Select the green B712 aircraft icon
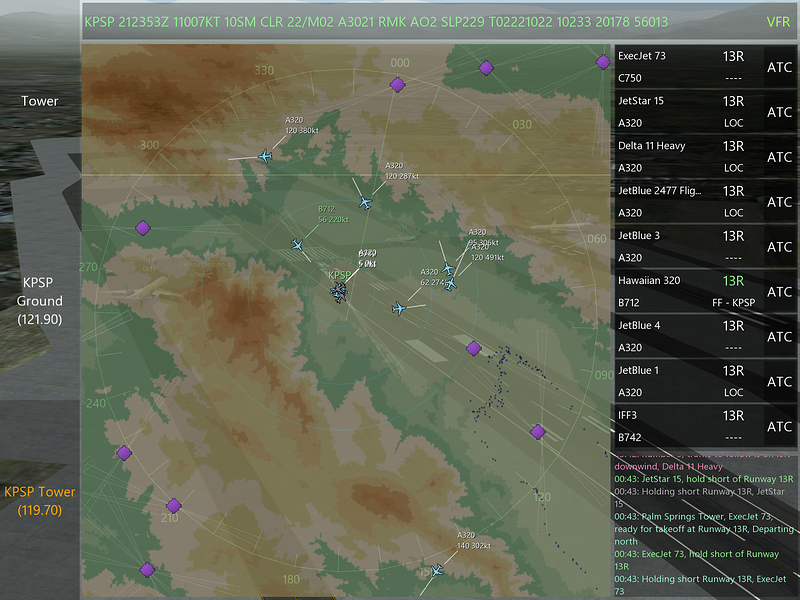This screenshot has width=800, height=600. tap(297, 245)
